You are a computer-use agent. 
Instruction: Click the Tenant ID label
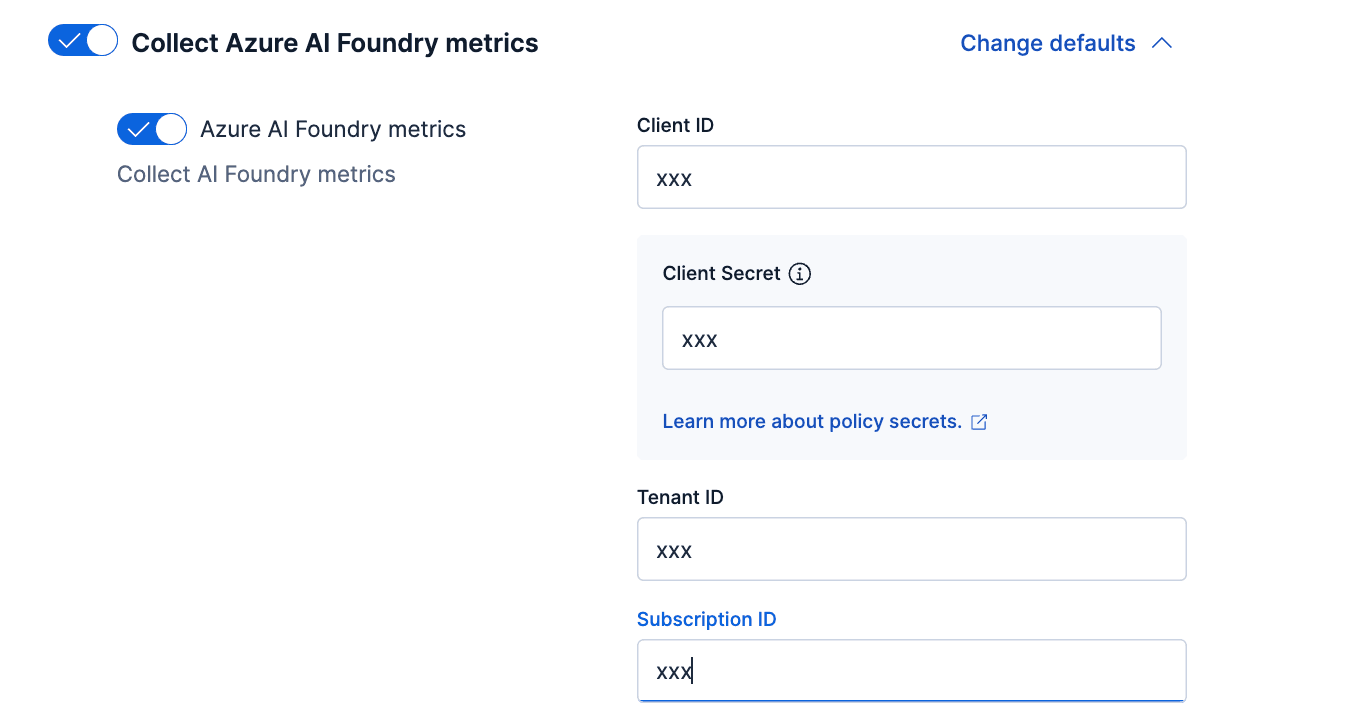click(x=680, y=497)
